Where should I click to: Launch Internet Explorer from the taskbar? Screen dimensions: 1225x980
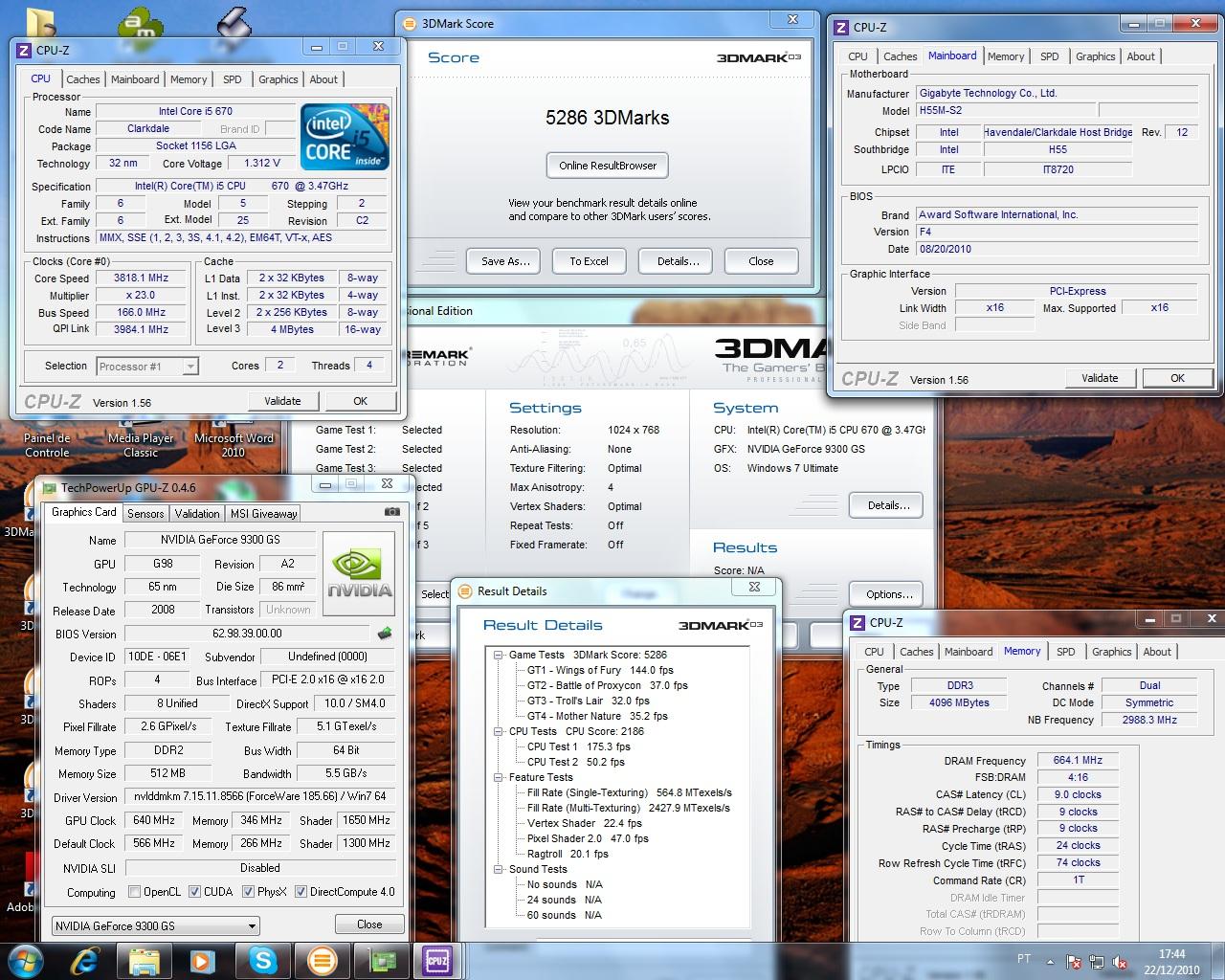click(85, 960)
